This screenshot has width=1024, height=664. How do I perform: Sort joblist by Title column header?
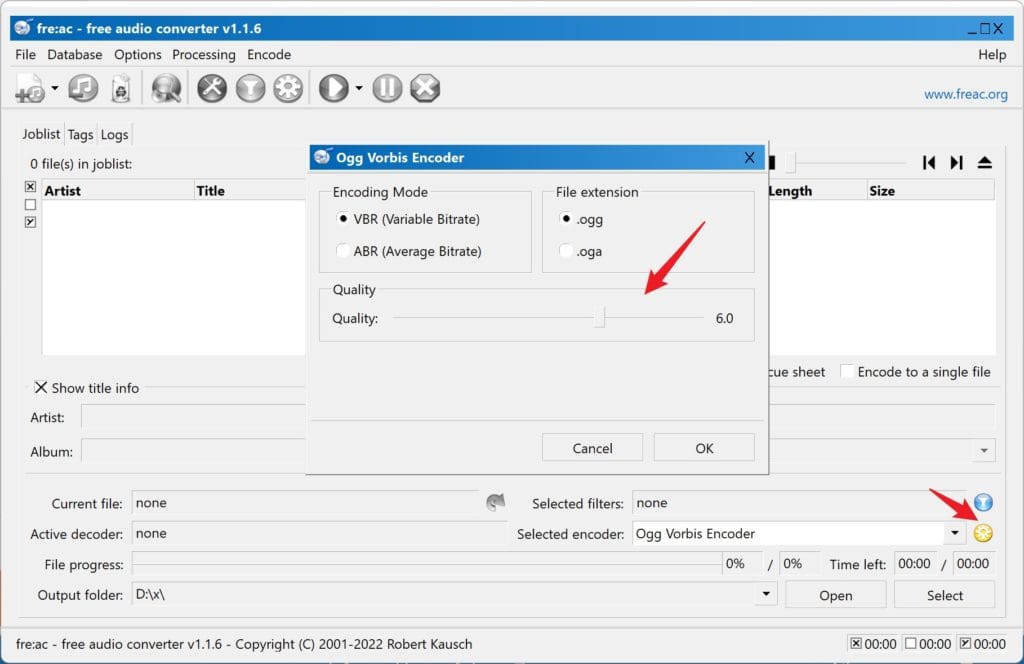[249, 191]
